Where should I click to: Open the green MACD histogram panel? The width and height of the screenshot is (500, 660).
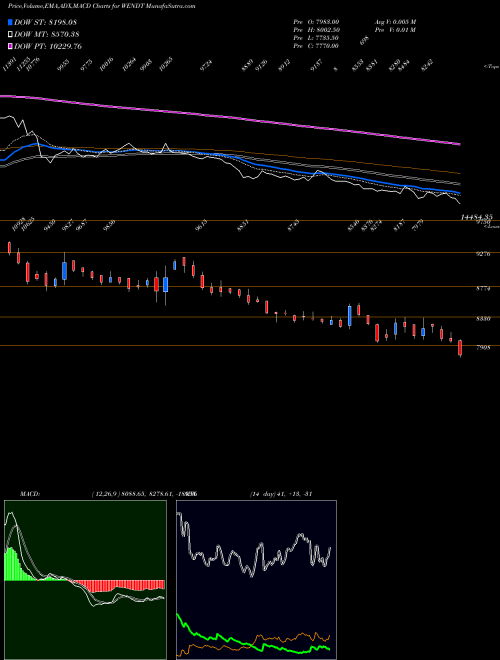pos(85,580)
